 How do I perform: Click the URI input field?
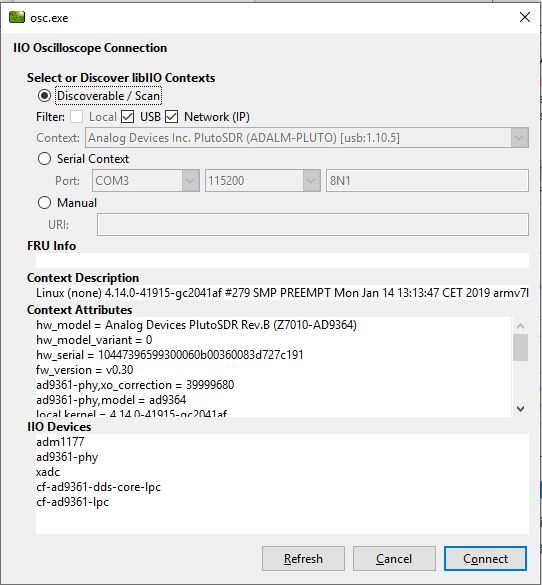tap(313, 225)
